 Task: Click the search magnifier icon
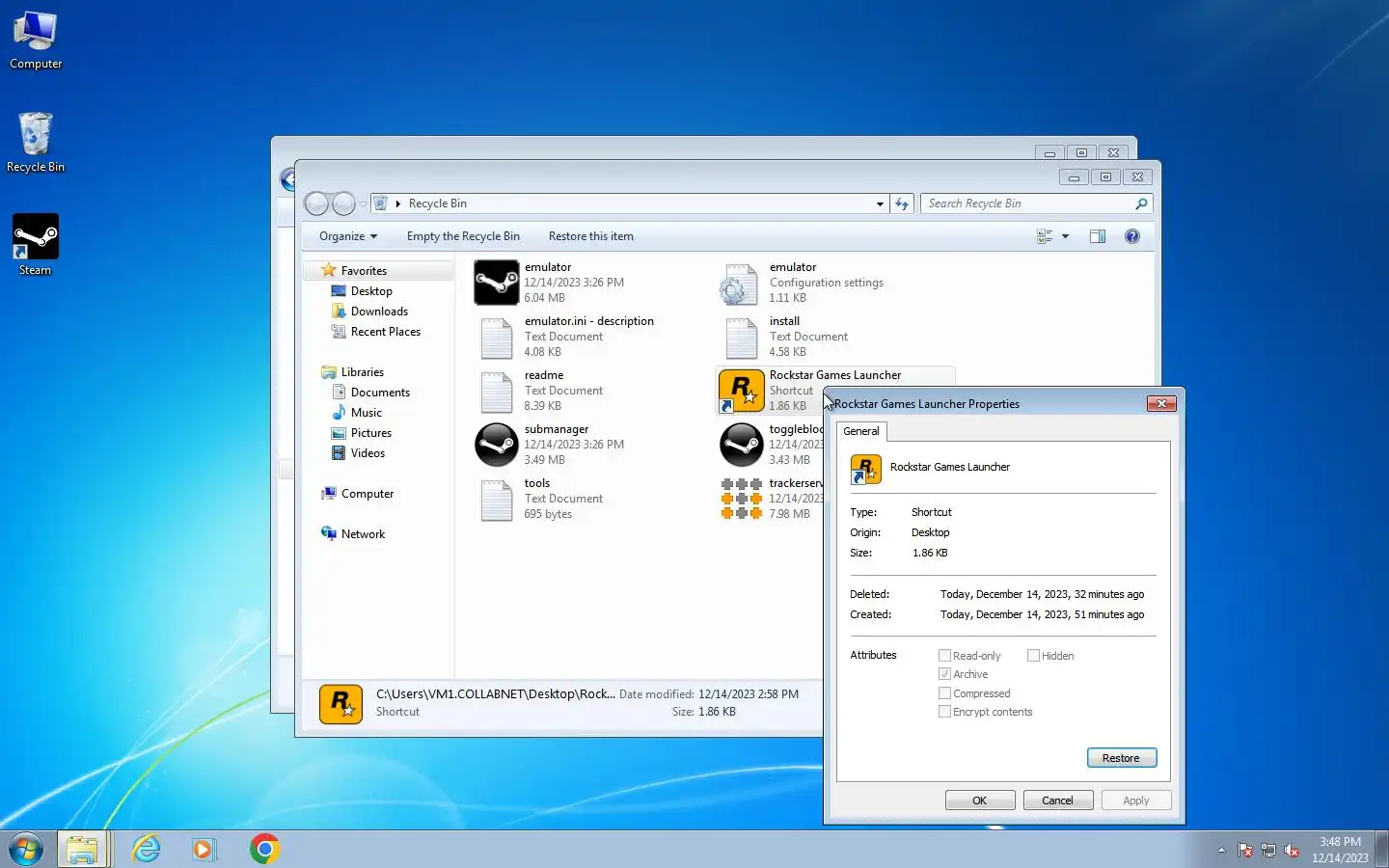pos(1141,203)
